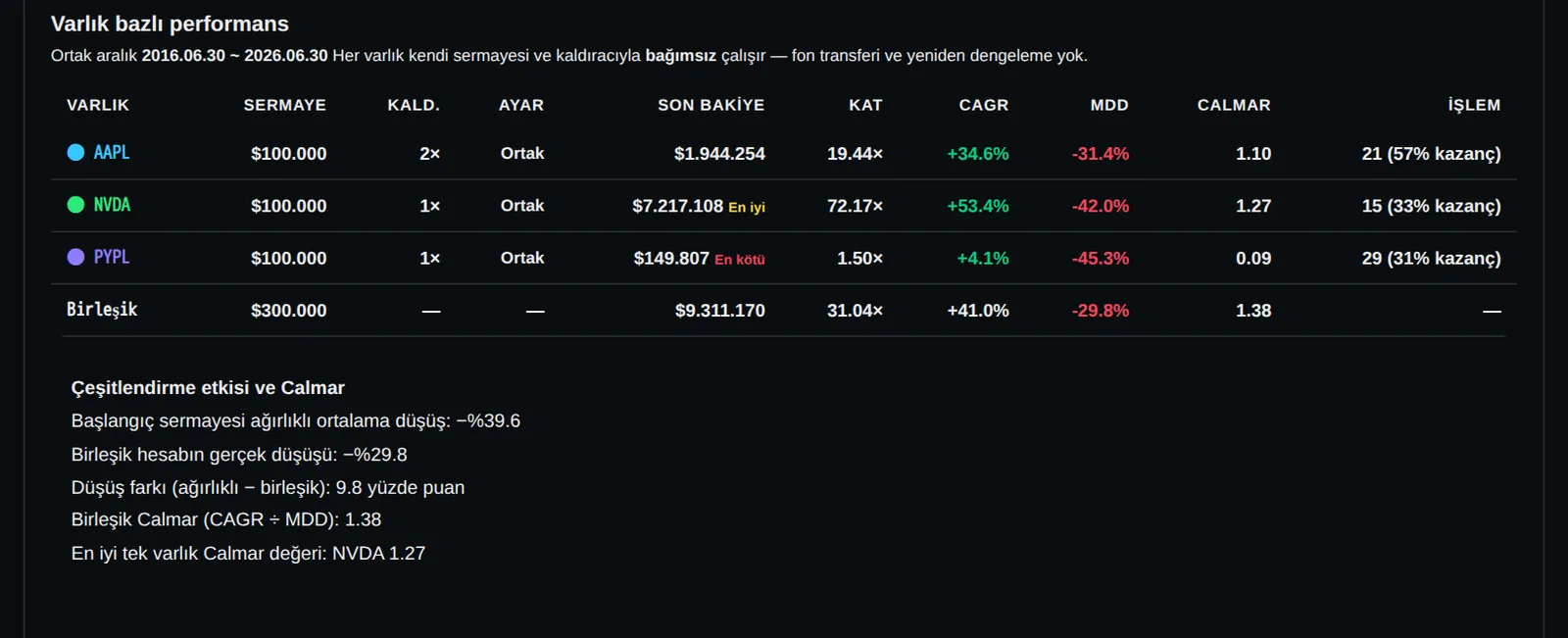This screenshot has height=638, width=1568.
Task: Click the 'En iyi' badge
Action: point(747,208)
